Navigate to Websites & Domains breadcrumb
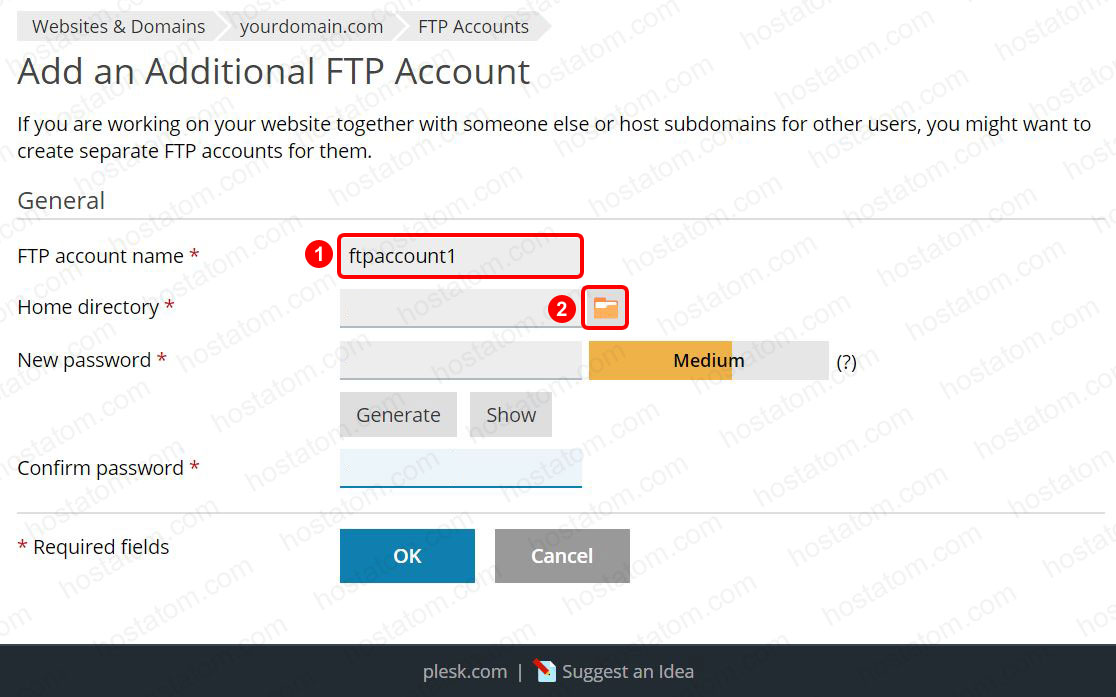The width and height of the screenshot is (1116, 697). [x=117, y=26]
